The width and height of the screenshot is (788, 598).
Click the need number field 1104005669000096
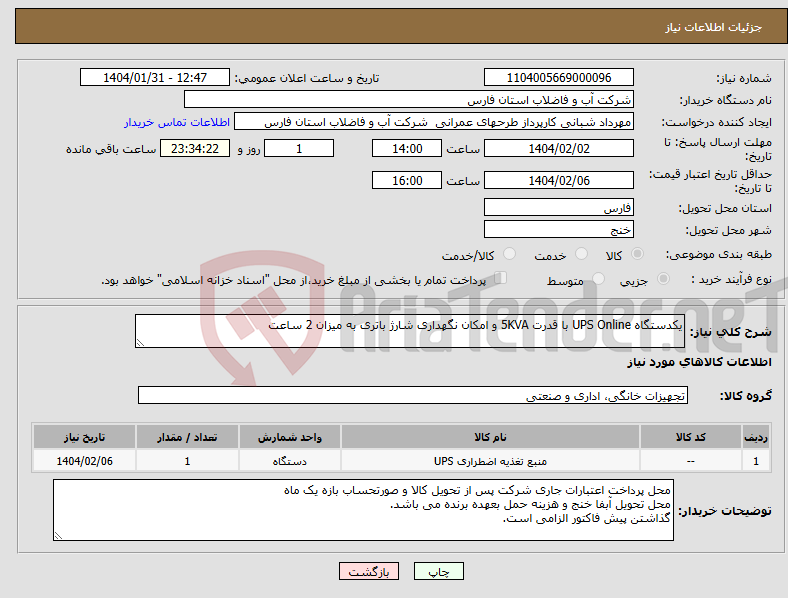(x=558, y=77)
